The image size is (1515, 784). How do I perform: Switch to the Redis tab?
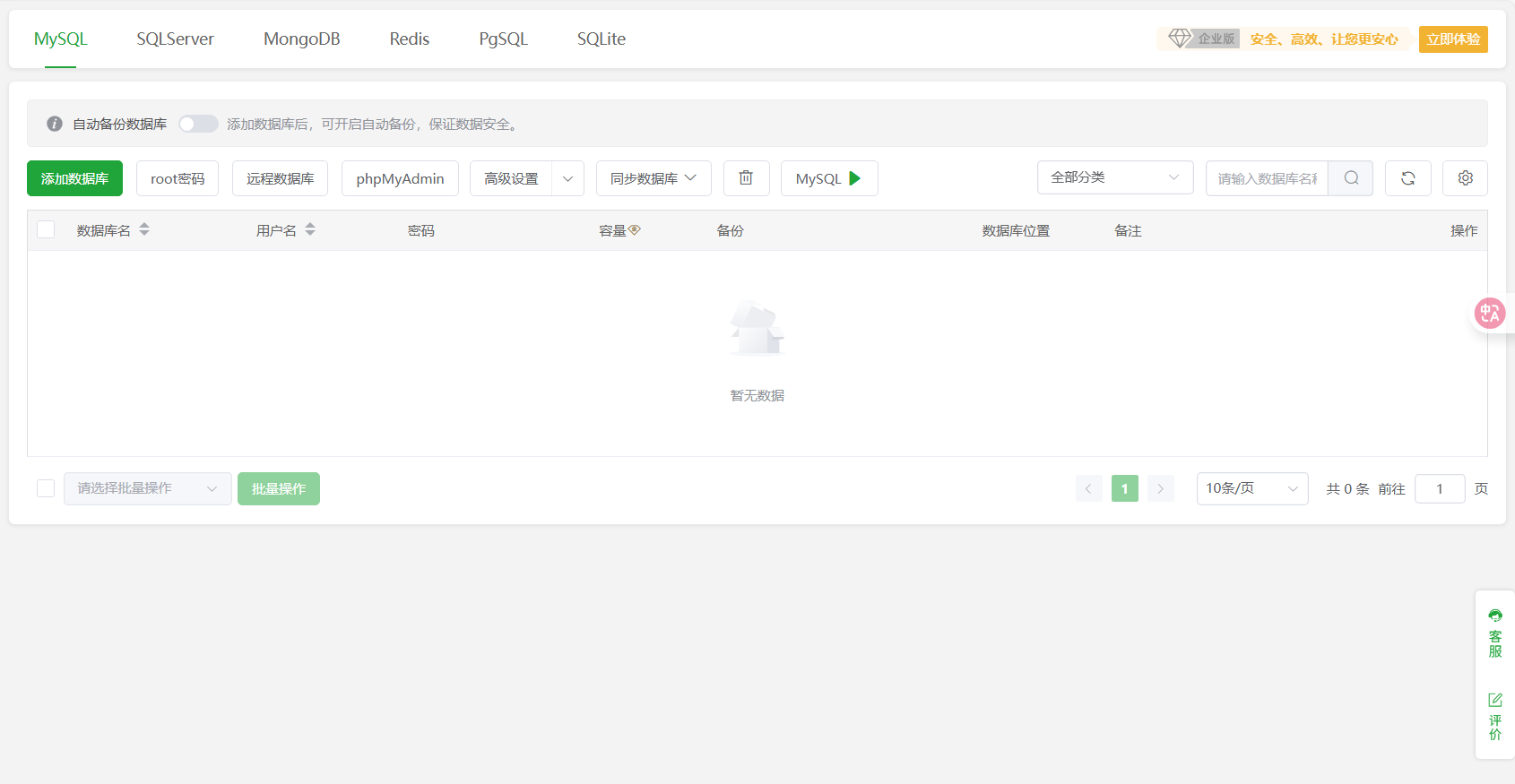[x=409, y=39]
